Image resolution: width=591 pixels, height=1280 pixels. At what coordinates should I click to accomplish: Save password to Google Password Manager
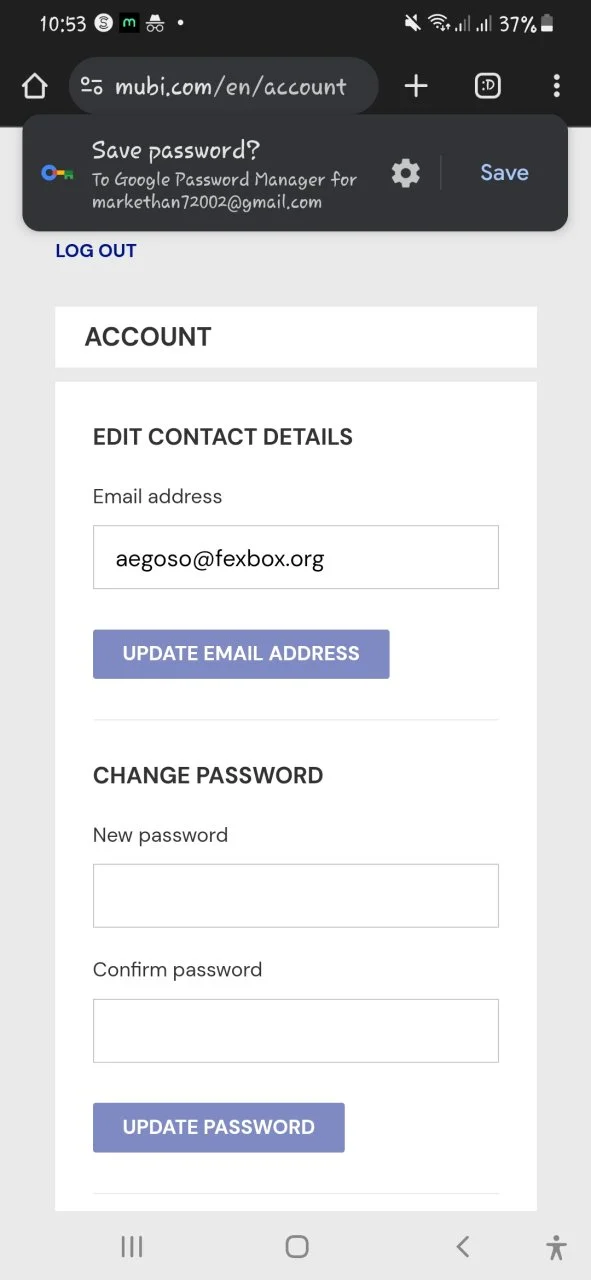coord(504,173)
